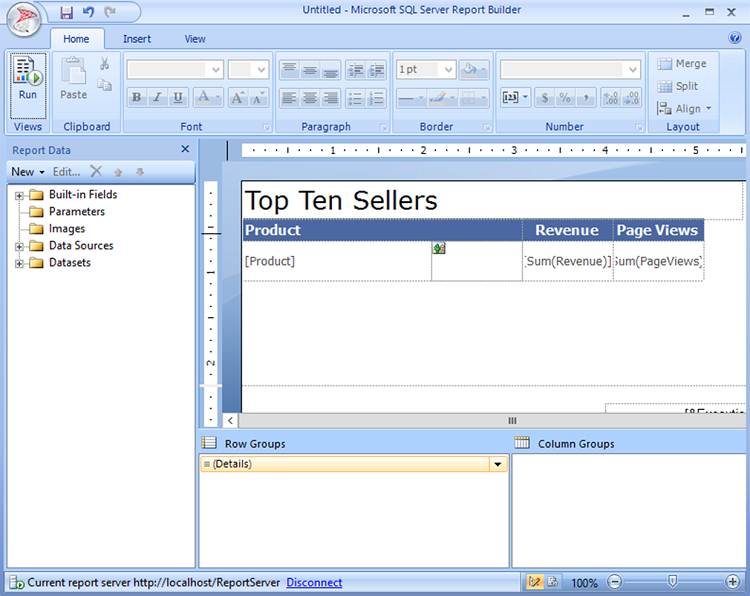Apply currency number format
This screenshot has height=596, width=750.
click(544, 98)
